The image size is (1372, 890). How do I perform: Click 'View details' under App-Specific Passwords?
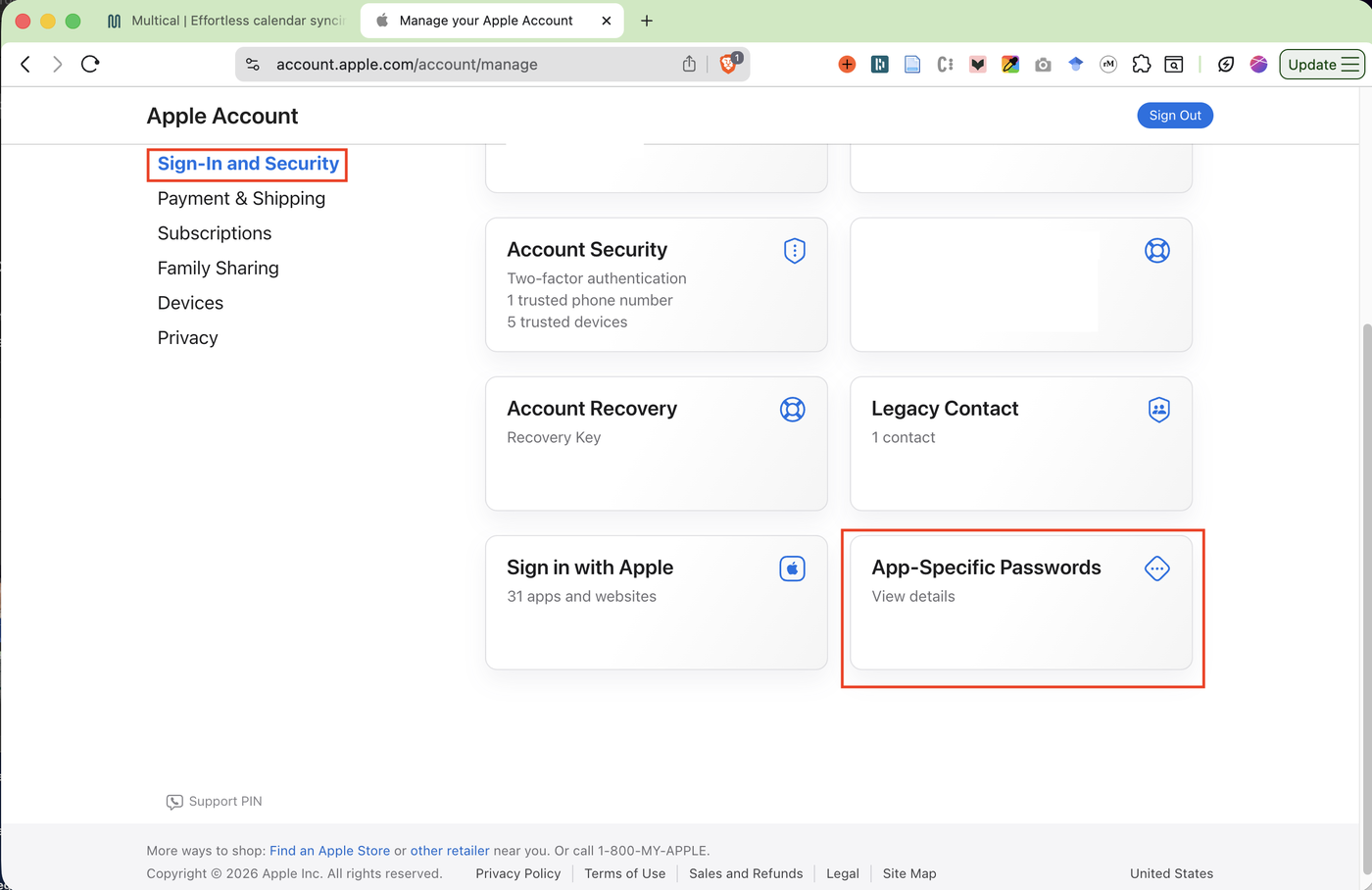tap(913, 597)
